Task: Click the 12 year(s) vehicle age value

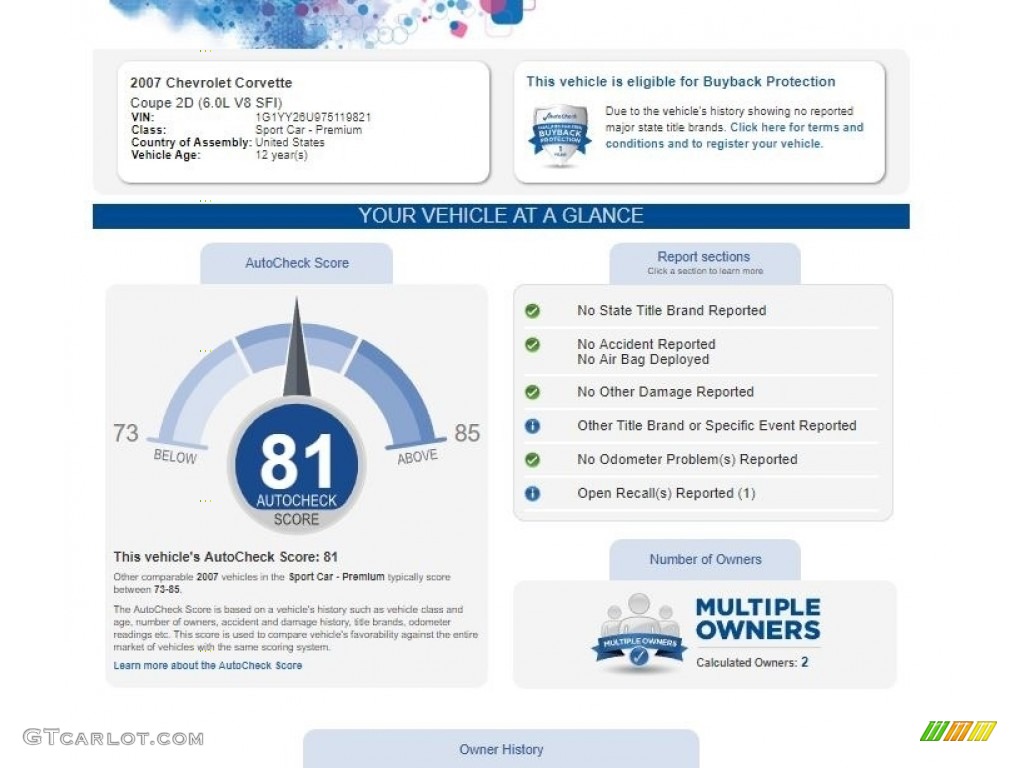Action: click(x=281, y=155)
